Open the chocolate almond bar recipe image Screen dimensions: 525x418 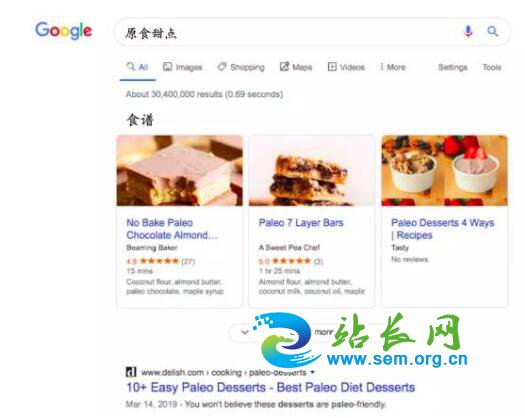tap(180, 170)
